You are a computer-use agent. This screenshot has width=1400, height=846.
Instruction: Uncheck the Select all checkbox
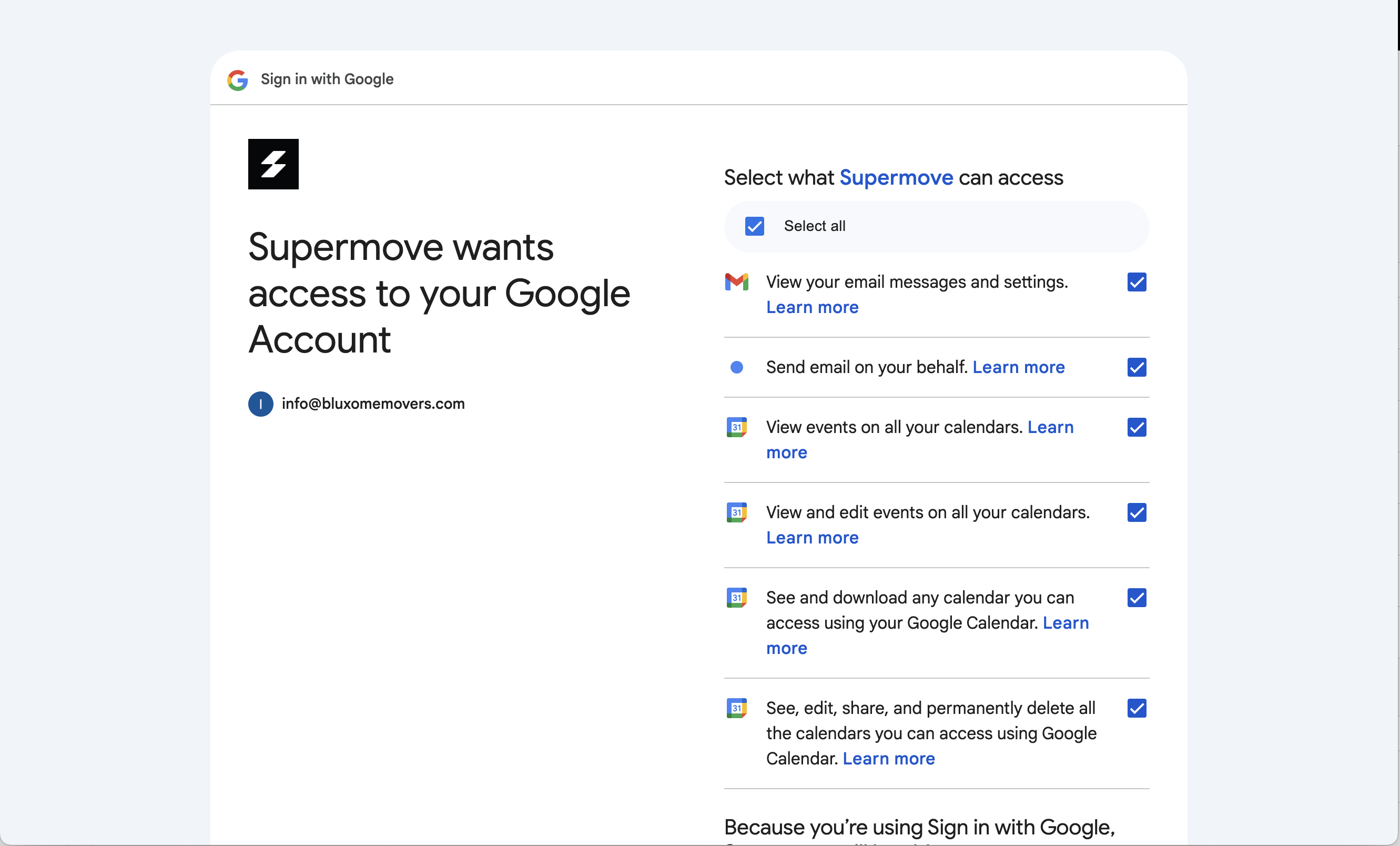tap(755, 226)
